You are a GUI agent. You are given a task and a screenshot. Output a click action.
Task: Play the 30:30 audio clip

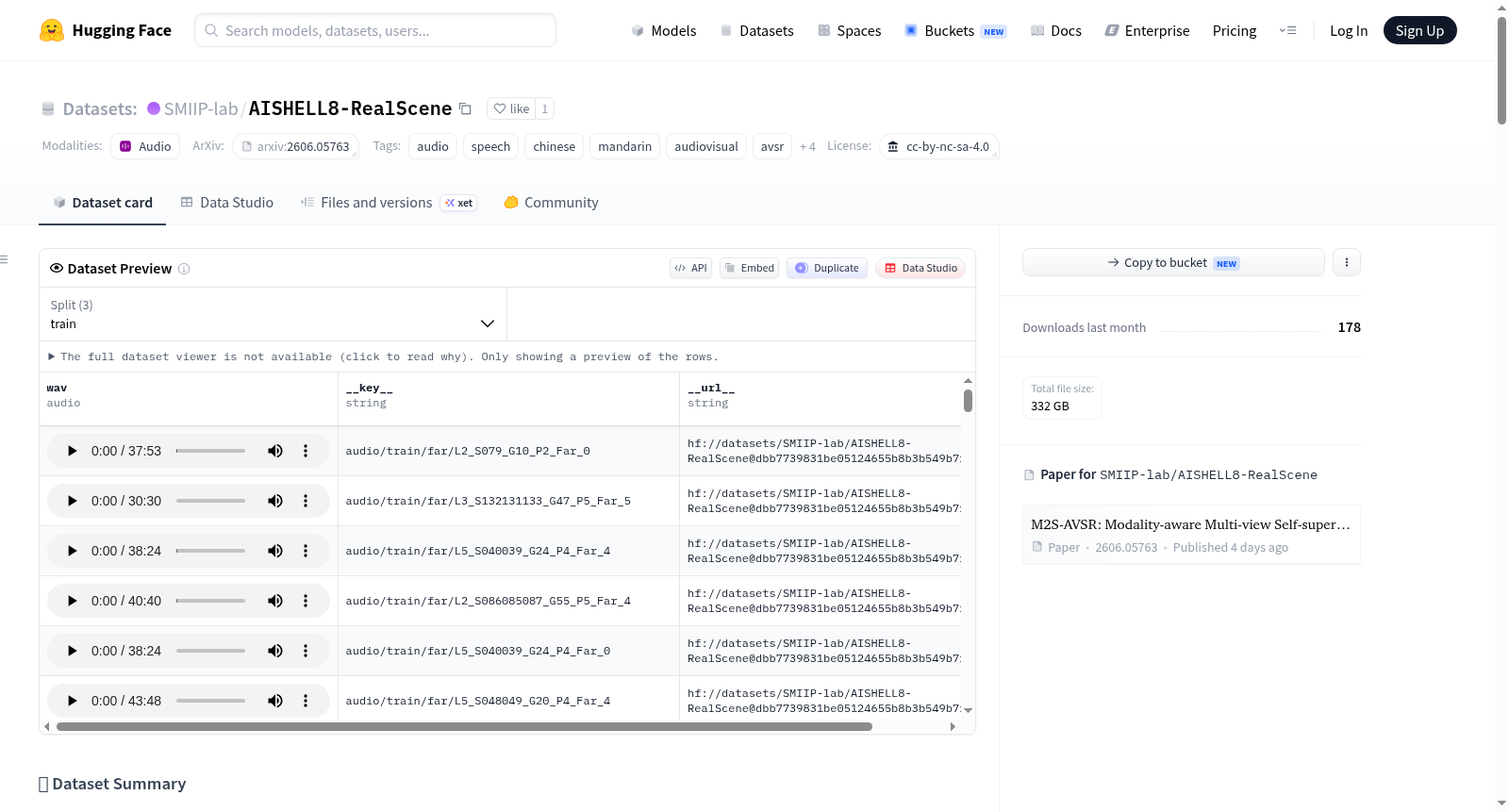coord(72,501)
